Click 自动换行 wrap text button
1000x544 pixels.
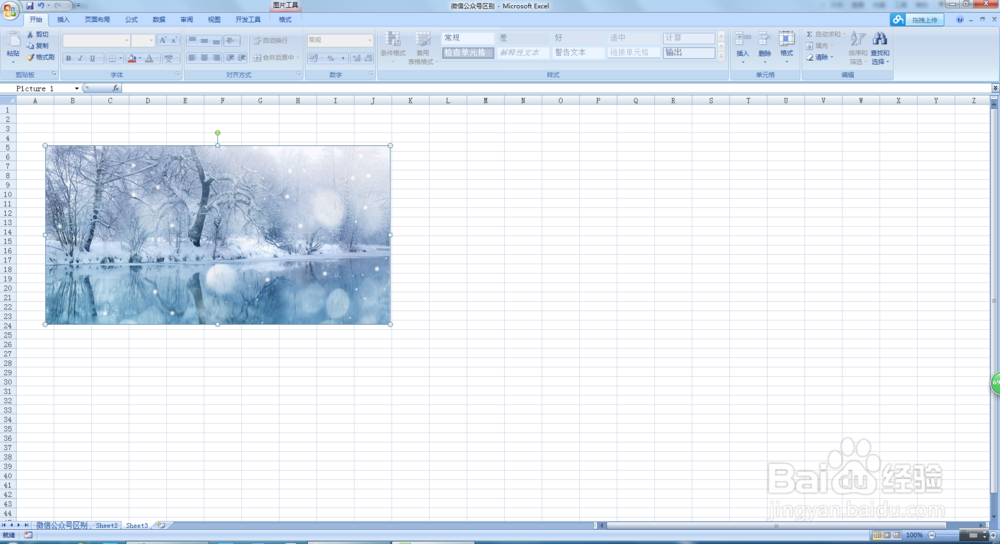coord(271,40)
